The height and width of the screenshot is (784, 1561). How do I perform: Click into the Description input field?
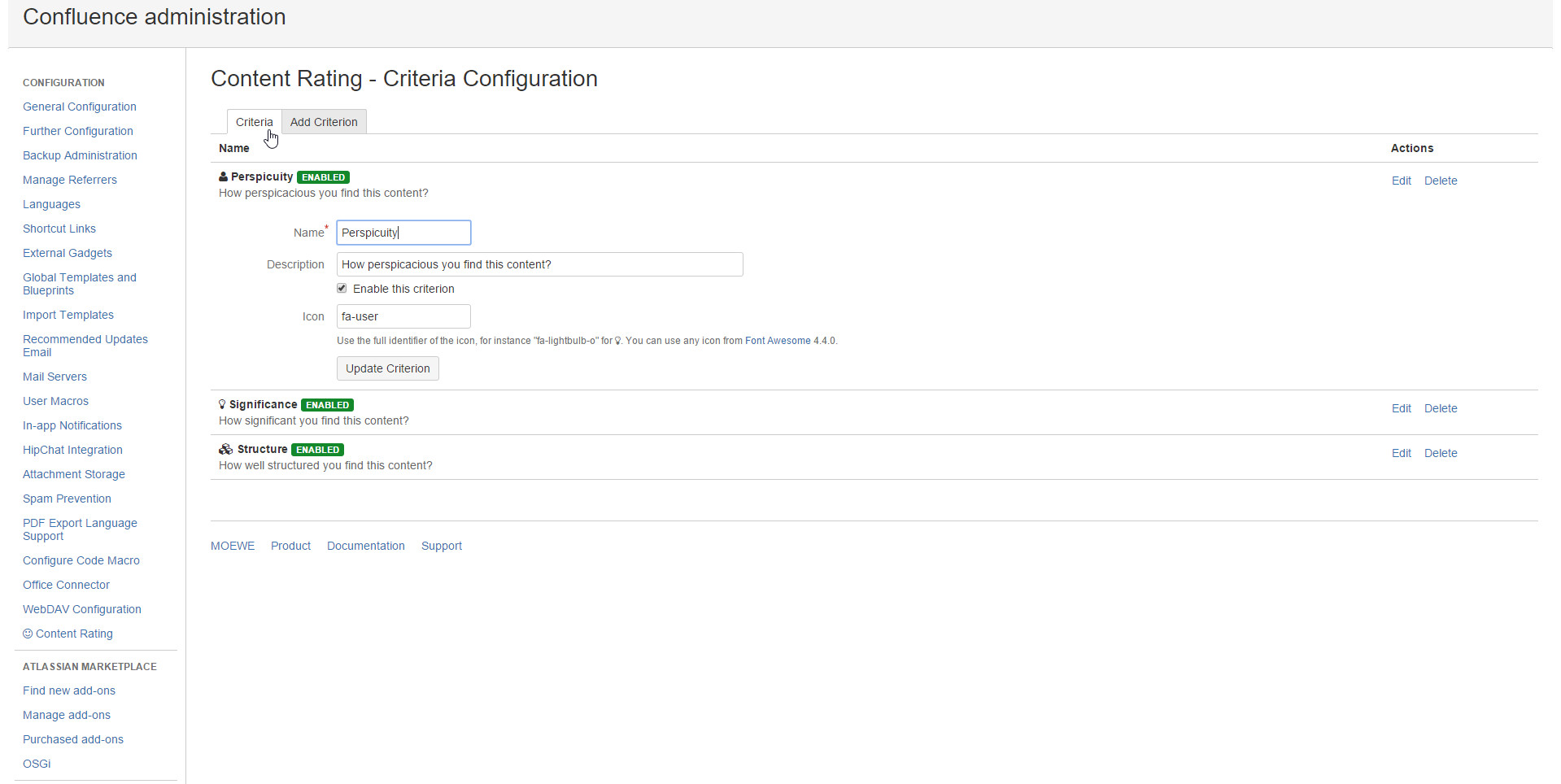pyautogui.click(x=539, y=264)
